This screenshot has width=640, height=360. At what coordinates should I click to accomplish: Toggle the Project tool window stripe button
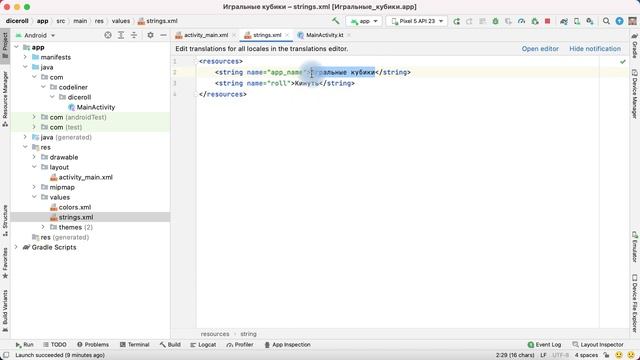click(5, 46)
